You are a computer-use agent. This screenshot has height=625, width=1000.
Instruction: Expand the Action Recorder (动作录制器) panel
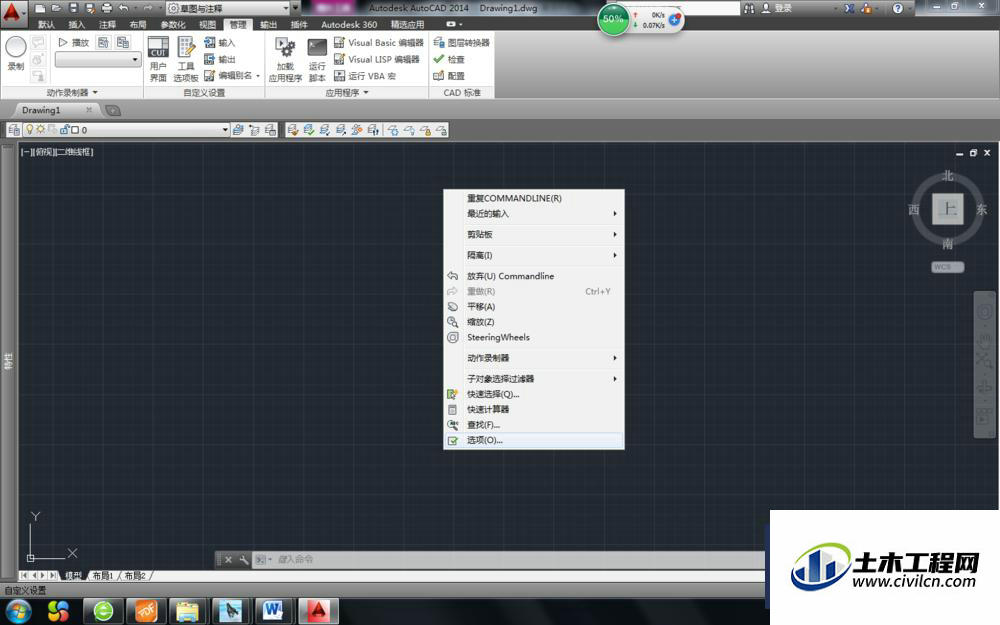pyautogui.click(x=71, y=92)
